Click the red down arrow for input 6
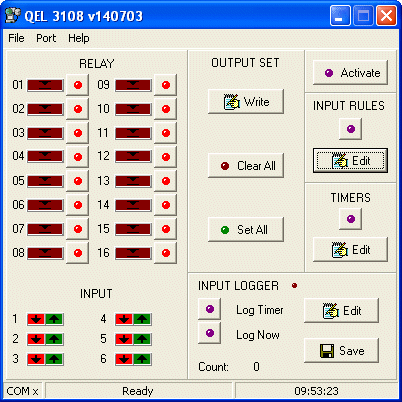Viewport: 402px width, 402px height. pos(124,359)
